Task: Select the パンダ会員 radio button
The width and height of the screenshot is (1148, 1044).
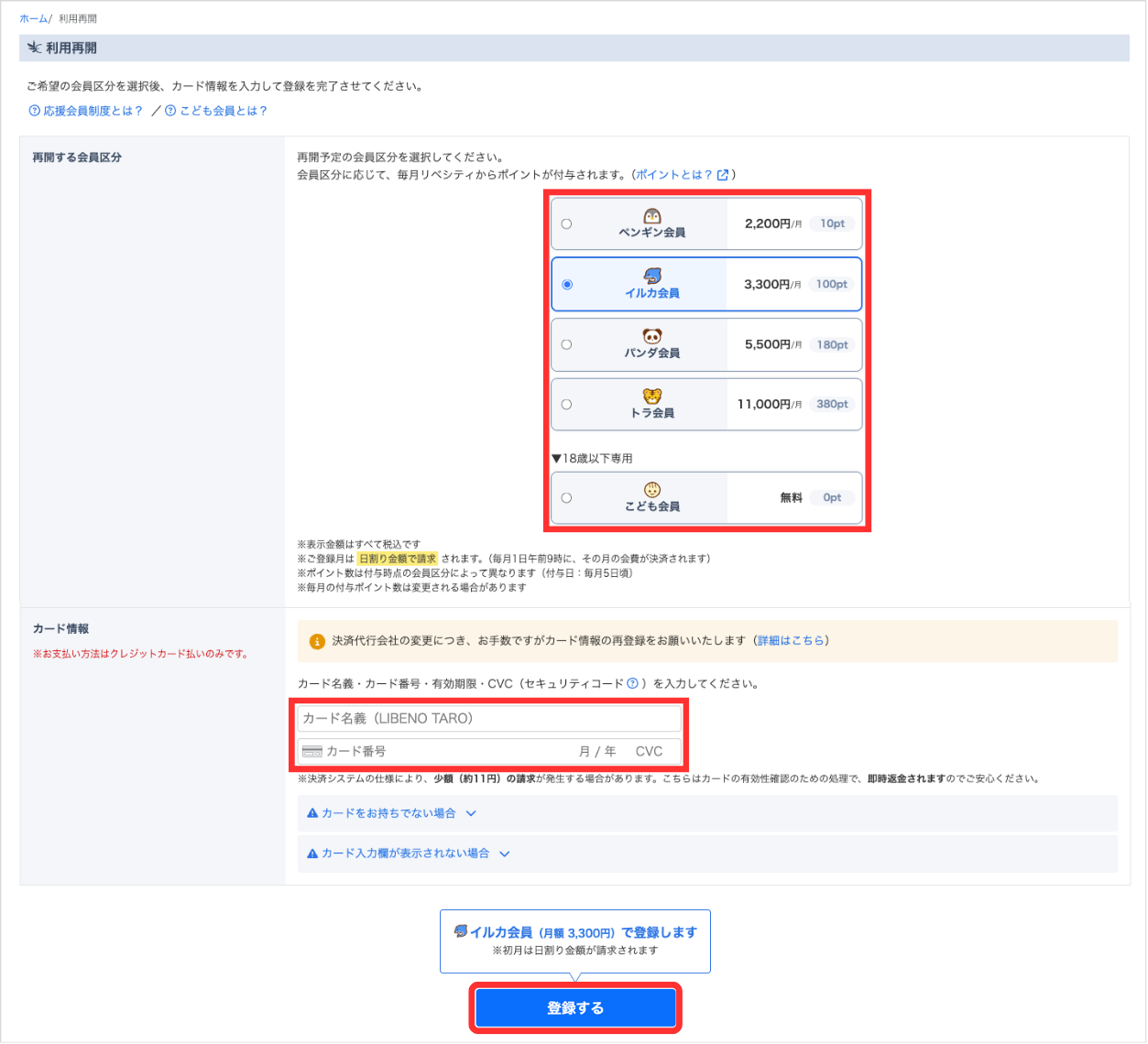Action: coord(566,344)
